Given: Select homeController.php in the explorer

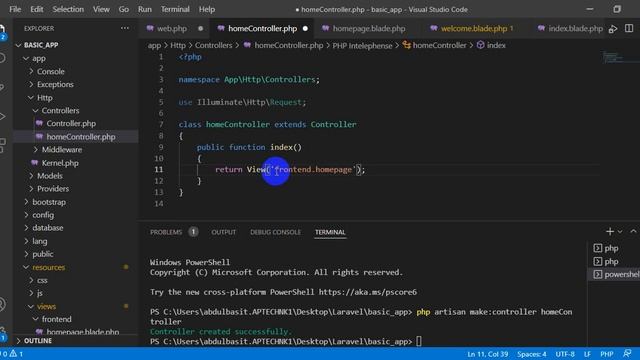Looking at the screenshot, I should coord(80,137).
